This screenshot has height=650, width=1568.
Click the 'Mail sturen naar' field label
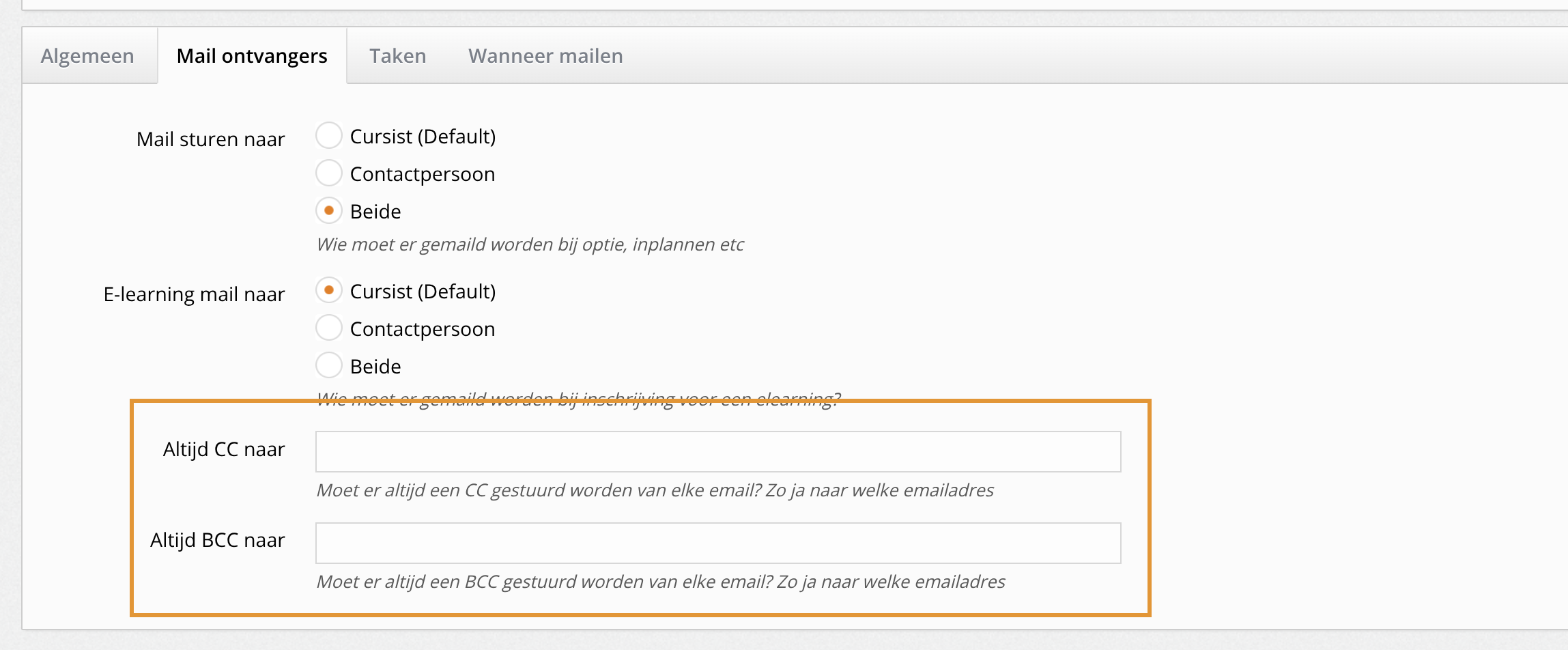[210, 139]
